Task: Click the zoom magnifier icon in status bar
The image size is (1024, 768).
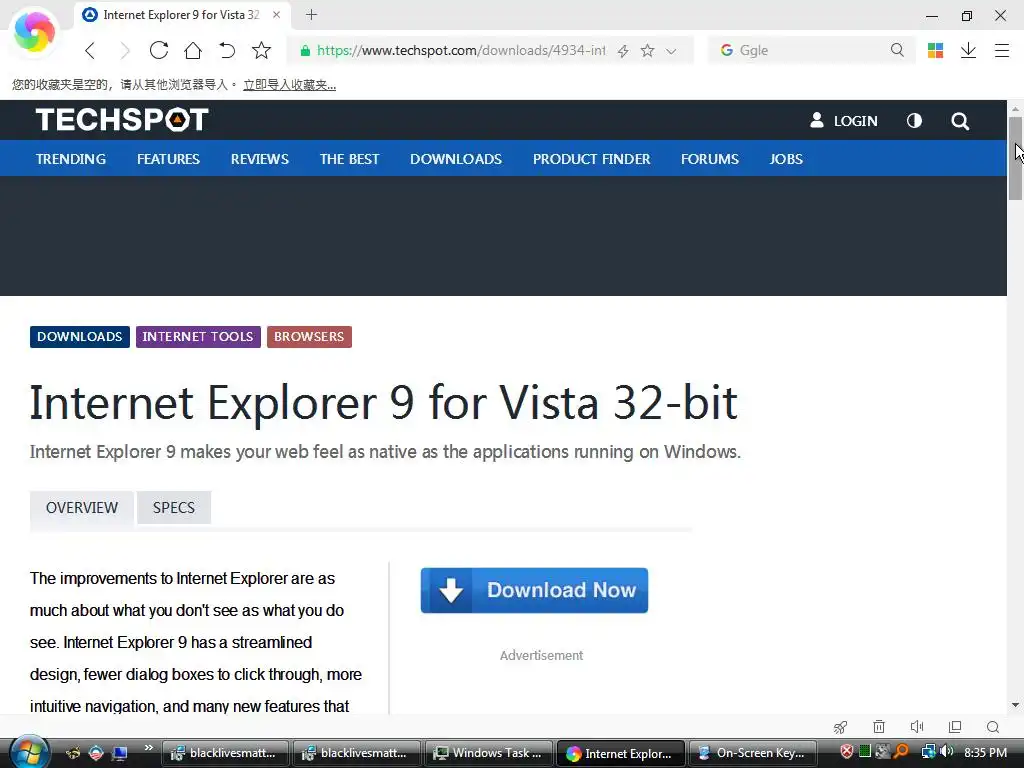Action: click(x=993, y=727)
